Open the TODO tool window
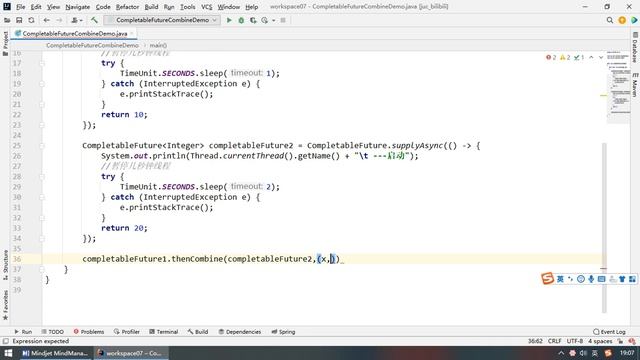 (x=52, y=332)
